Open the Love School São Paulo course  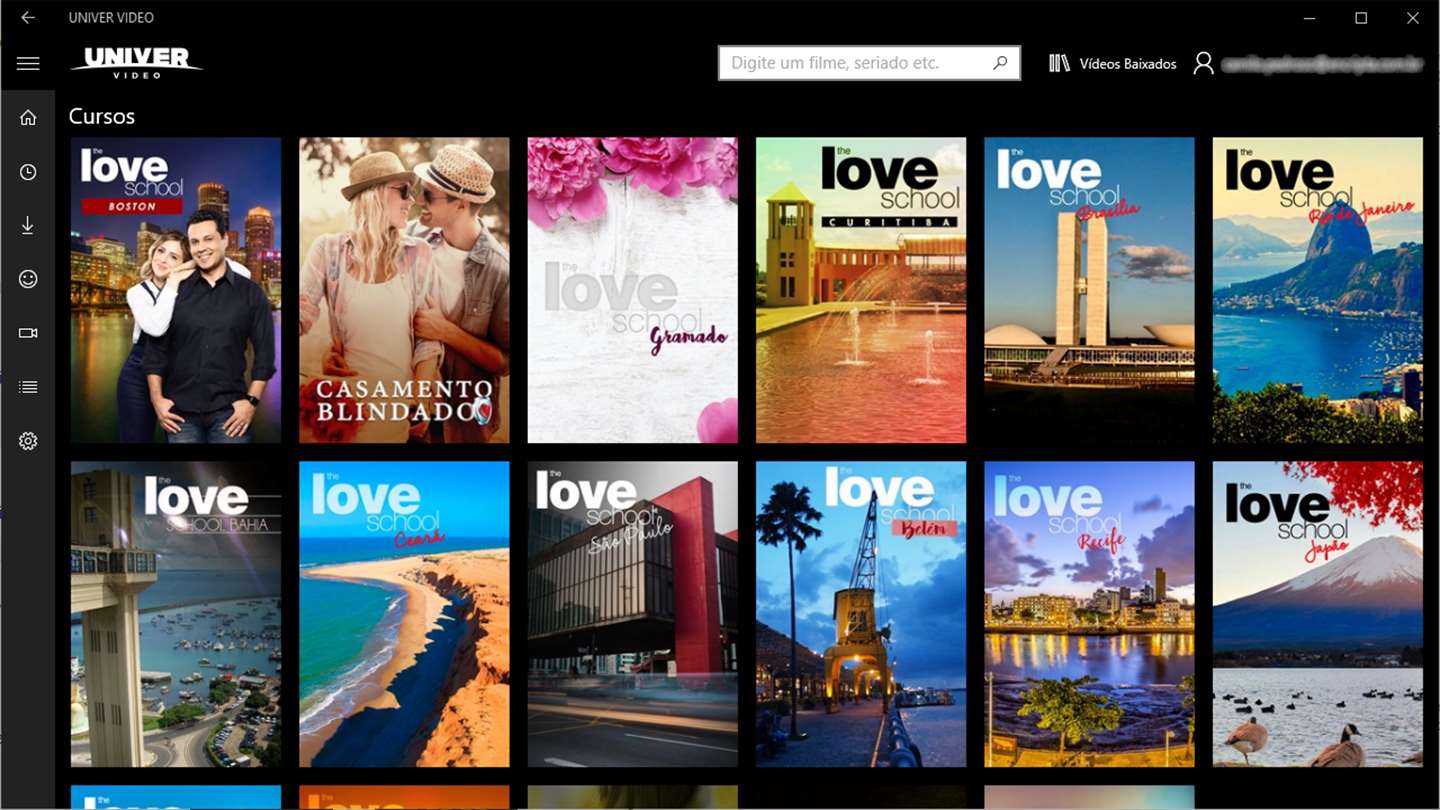click(633, 614)
